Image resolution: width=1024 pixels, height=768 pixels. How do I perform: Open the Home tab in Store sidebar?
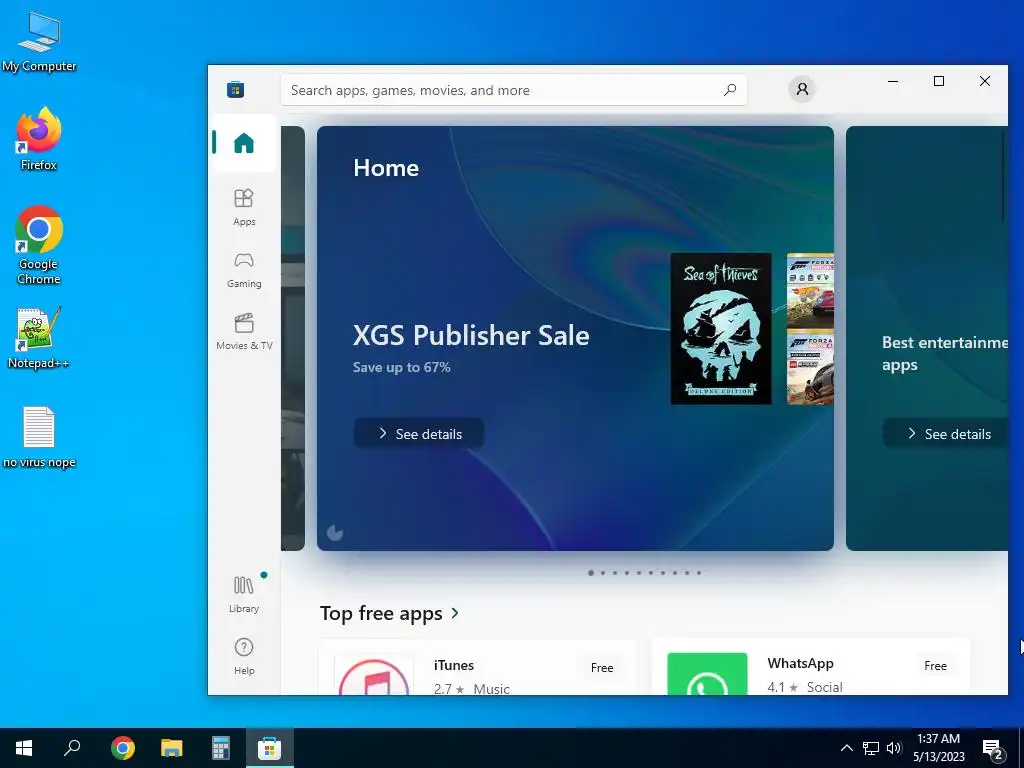(x=244, y=143)
